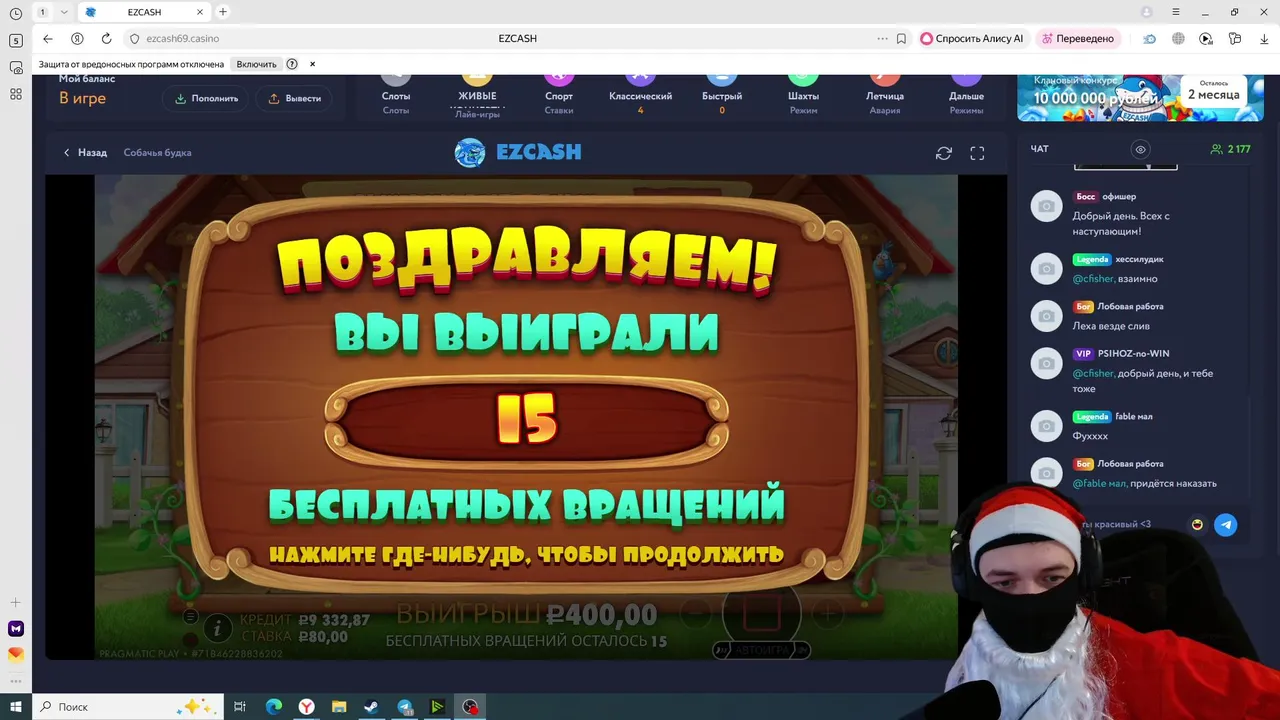This screenshot has width=1280, height=720.
Task: Click username офишер in chat
Action: pos(1119,197)
